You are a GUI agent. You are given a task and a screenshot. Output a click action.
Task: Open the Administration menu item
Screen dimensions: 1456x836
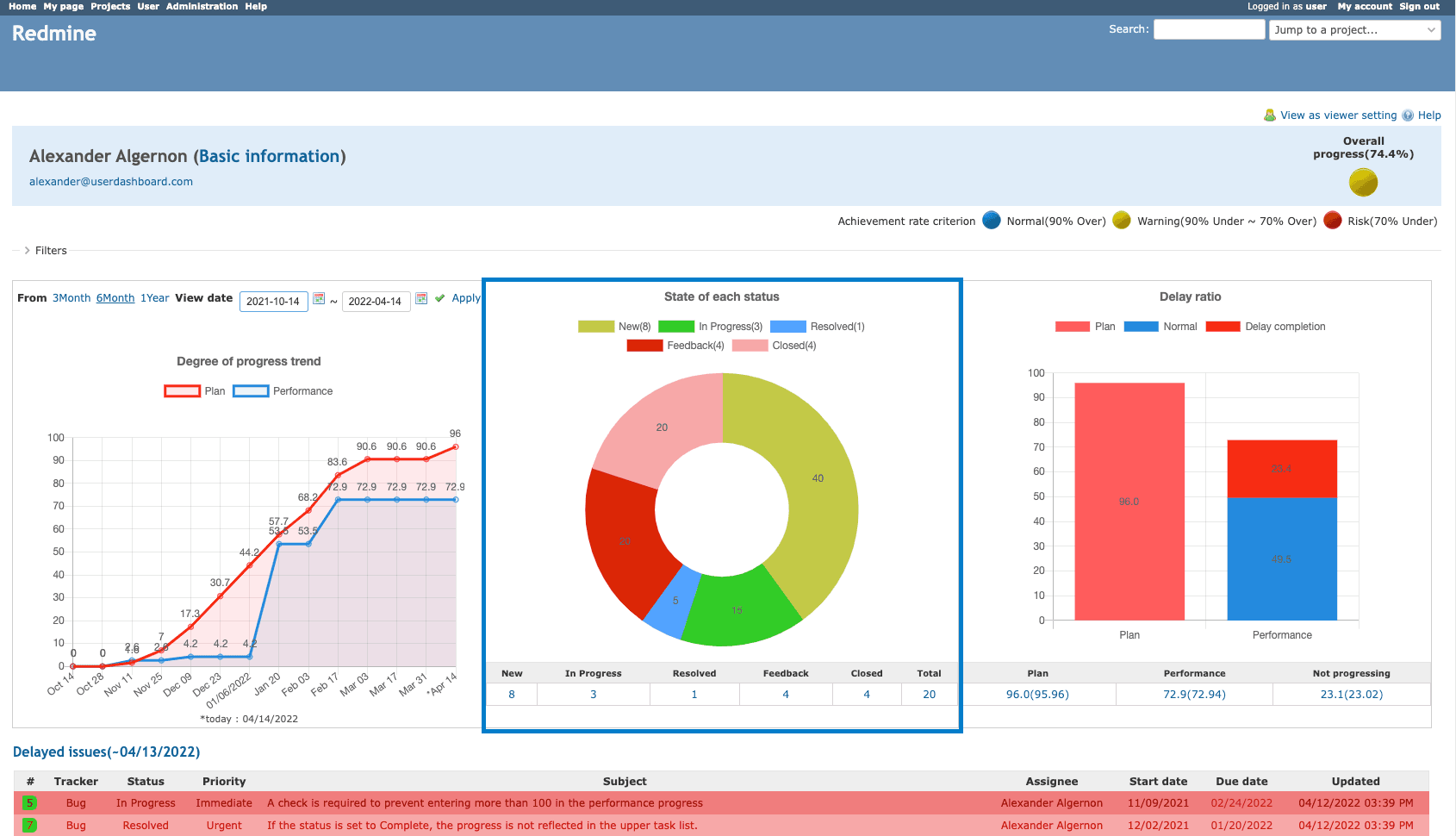[x=202, y=6]
